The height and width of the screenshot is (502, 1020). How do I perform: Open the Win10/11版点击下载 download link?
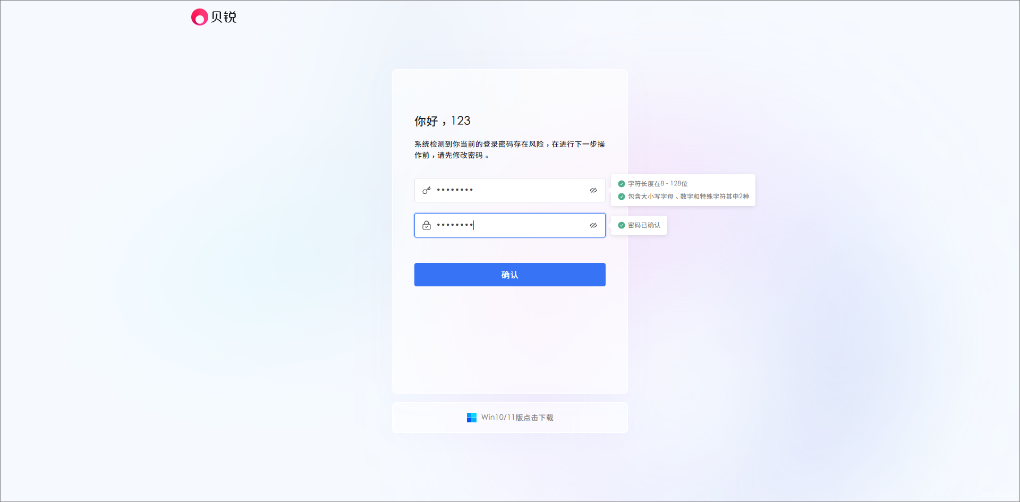[517, 417]
